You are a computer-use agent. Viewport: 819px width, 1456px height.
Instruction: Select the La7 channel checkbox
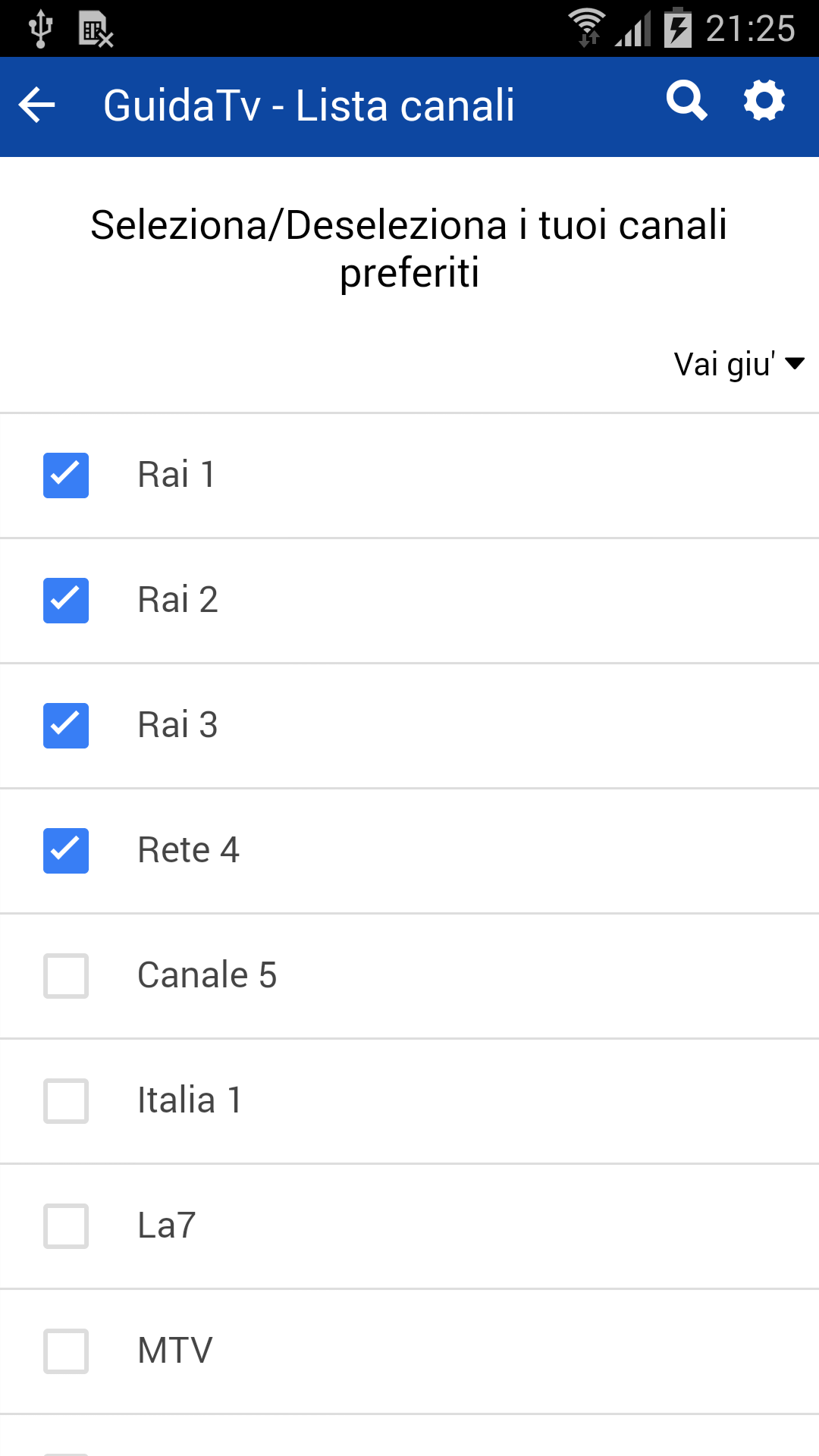pos(66,1226)
